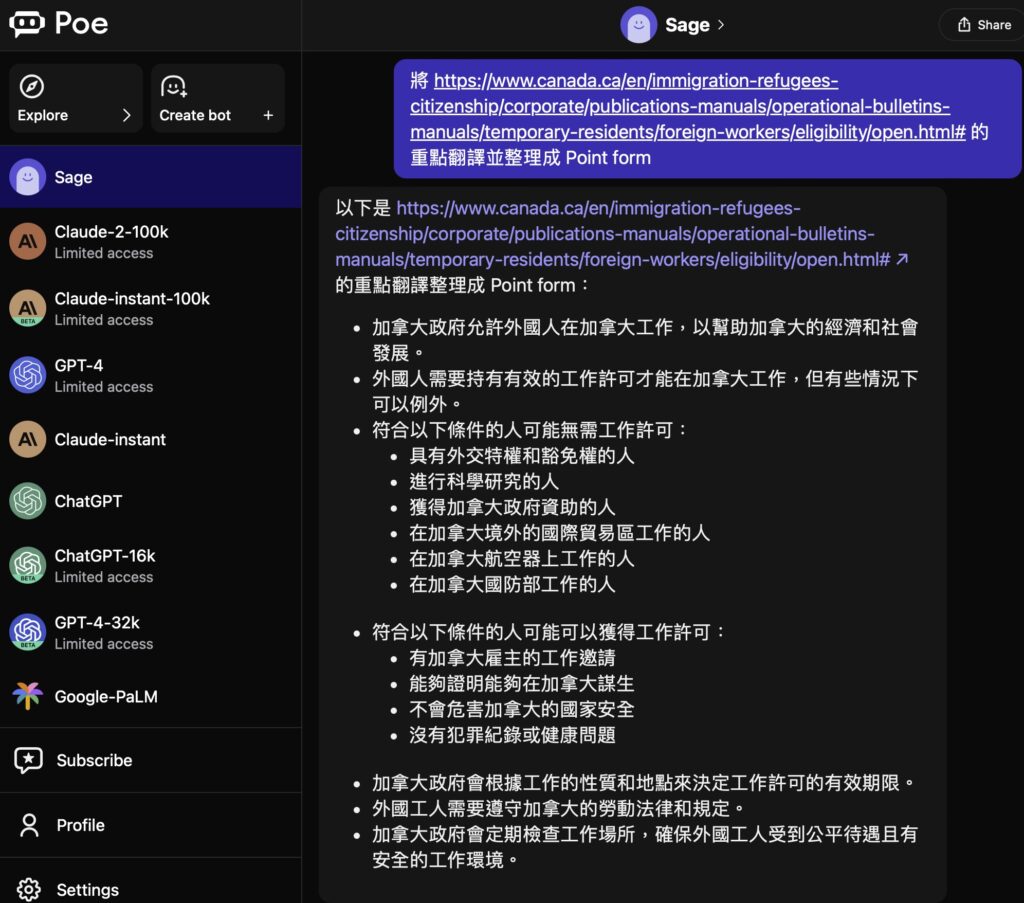
Task: Click Explore label text
Action: tap(42, 116)
